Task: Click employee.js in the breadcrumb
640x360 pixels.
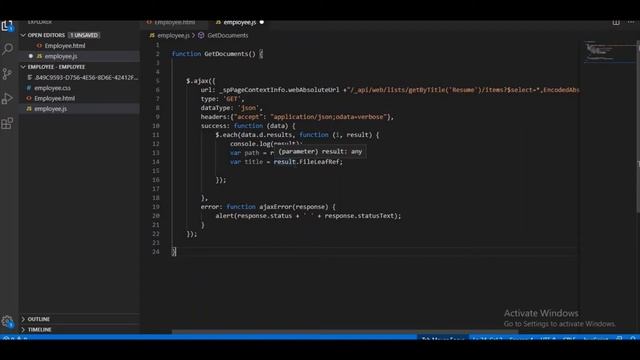Action: coord(173,36)
